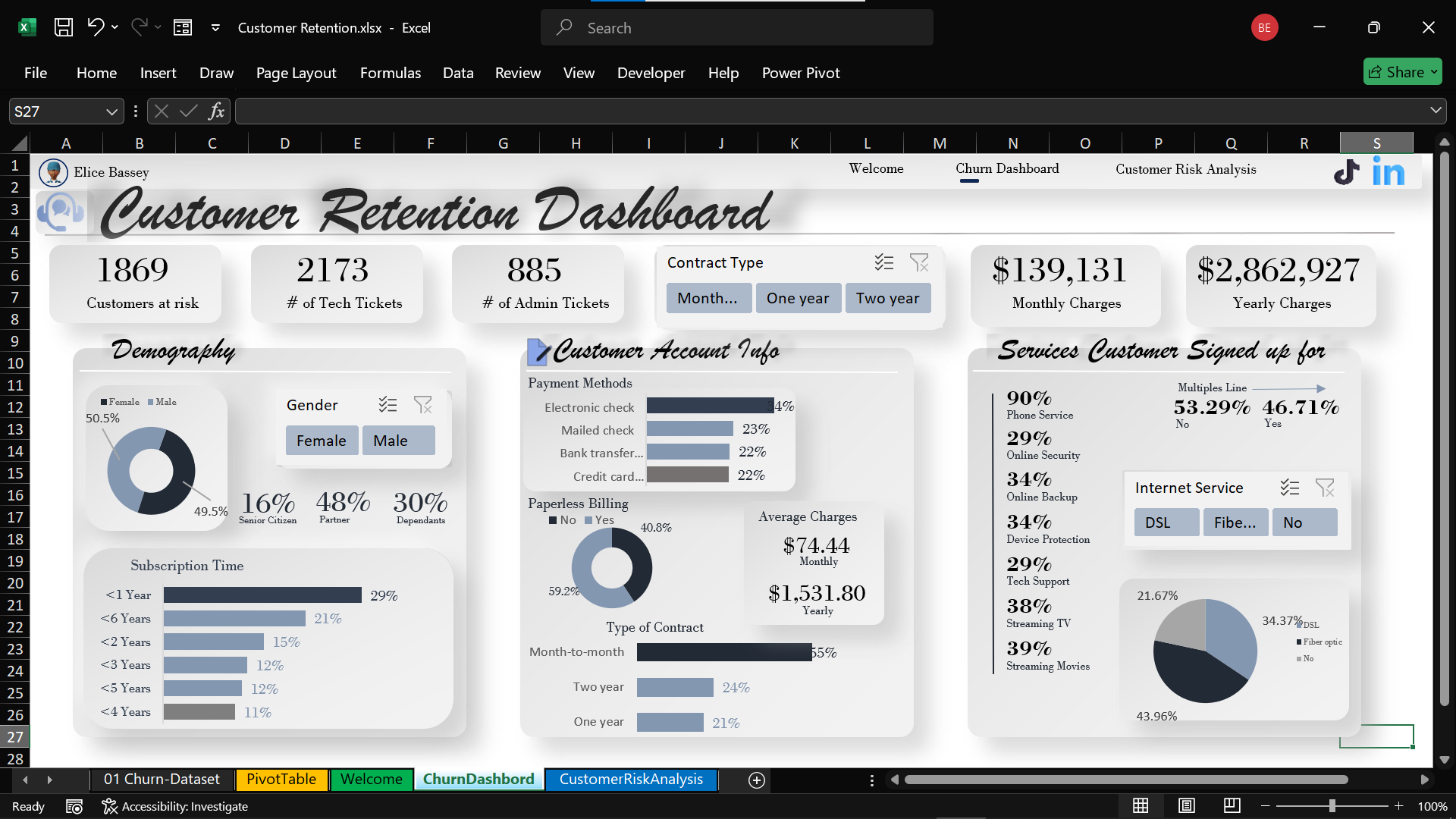Click the 100% zoom level

click(x=1432, y=806)
